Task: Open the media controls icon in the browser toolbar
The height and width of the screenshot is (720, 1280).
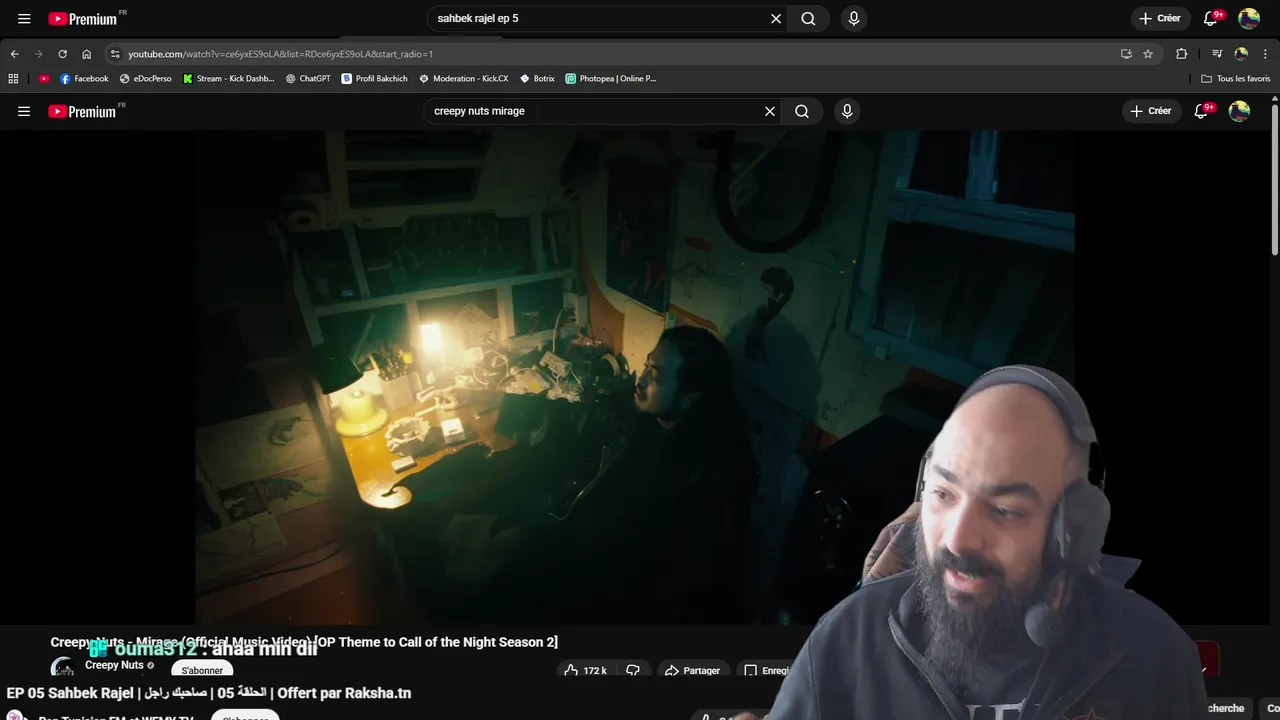Action: pyautogui.click(x=1217, y=54)
